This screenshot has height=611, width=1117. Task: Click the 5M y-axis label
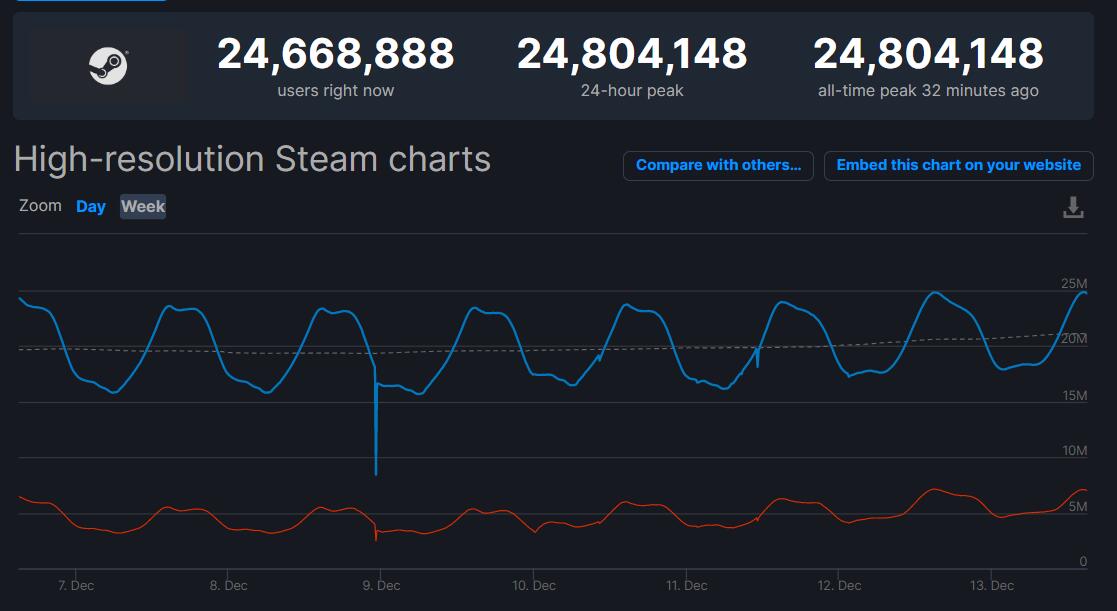(x=1078, y=507)
